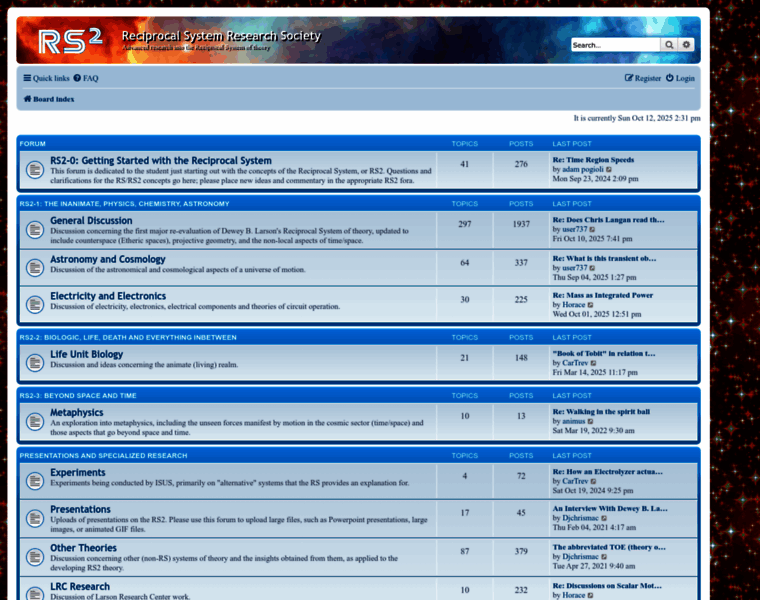Click the RS2 site logo

70,41
